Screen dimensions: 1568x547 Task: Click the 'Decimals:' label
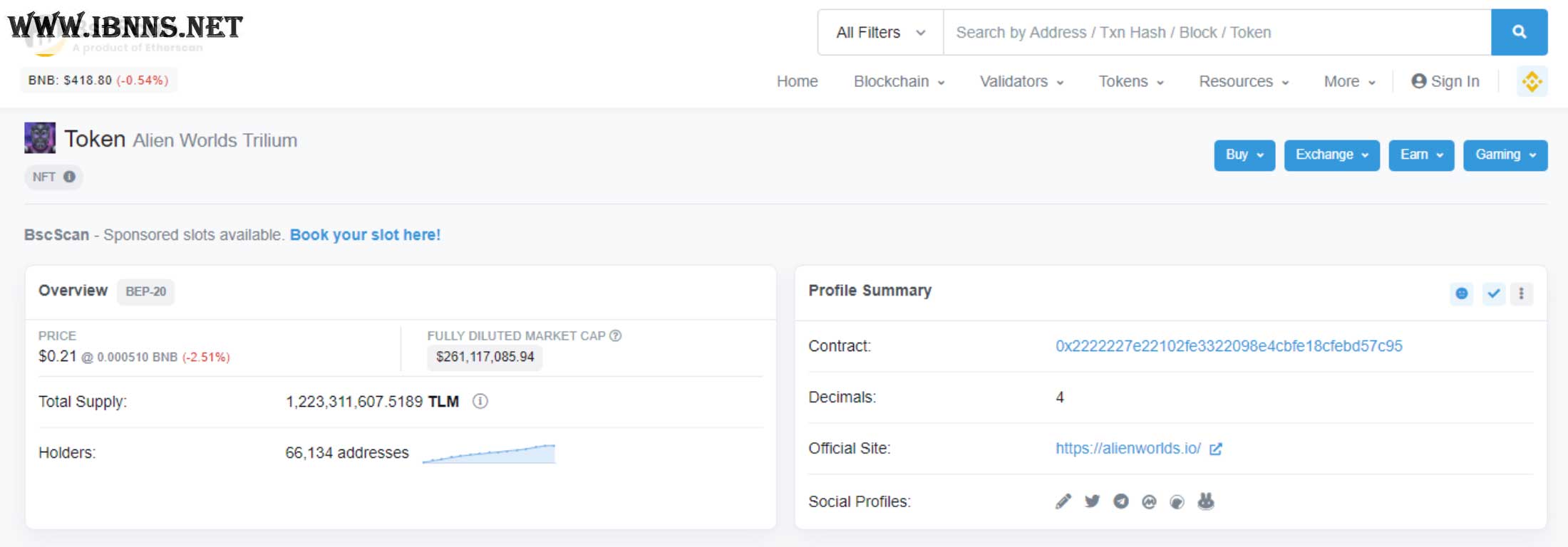842,397
